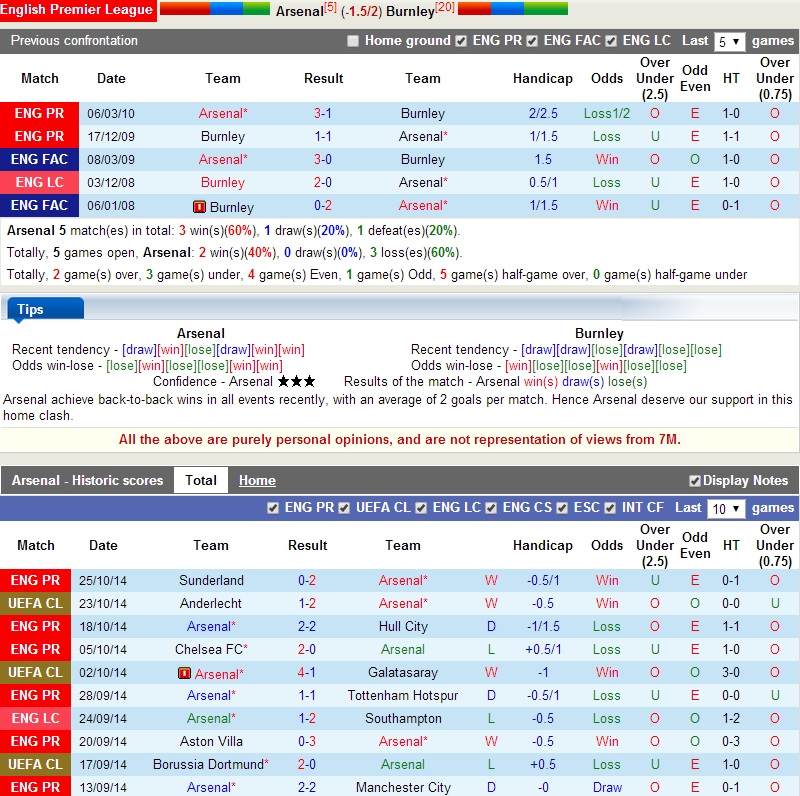The height and width of the screenshot is (796, 800).
Task: Uncheck ENG PR in Historic scores filter
Action: pyautogui.click(x=273, y=508)
